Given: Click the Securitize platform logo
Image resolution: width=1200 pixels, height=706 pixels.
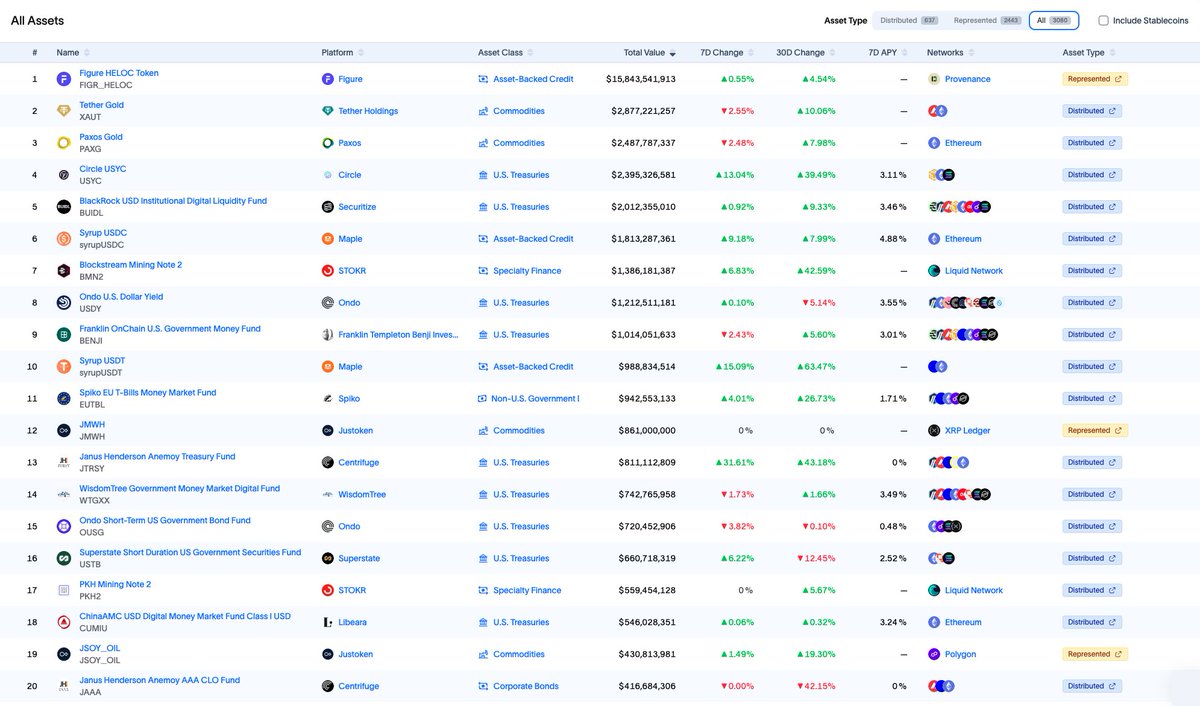Looking at the screenshot, I should pyautogui.click(x=328, y=207).
